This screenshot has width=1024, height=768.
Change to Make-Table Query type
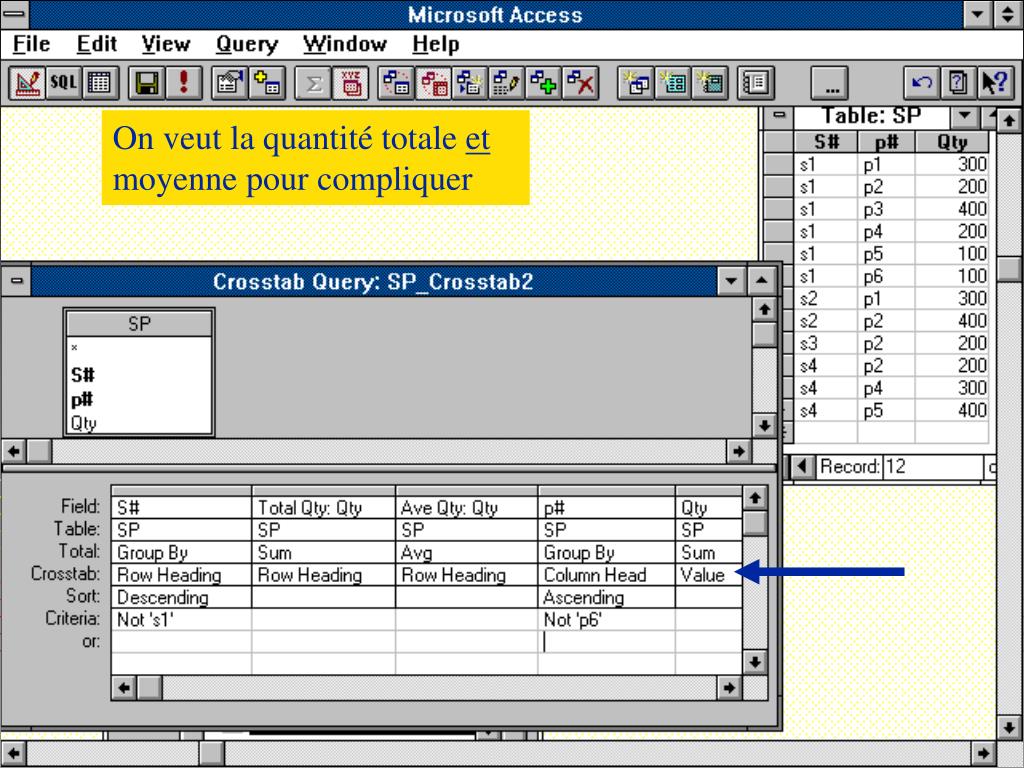coord(470,83)
